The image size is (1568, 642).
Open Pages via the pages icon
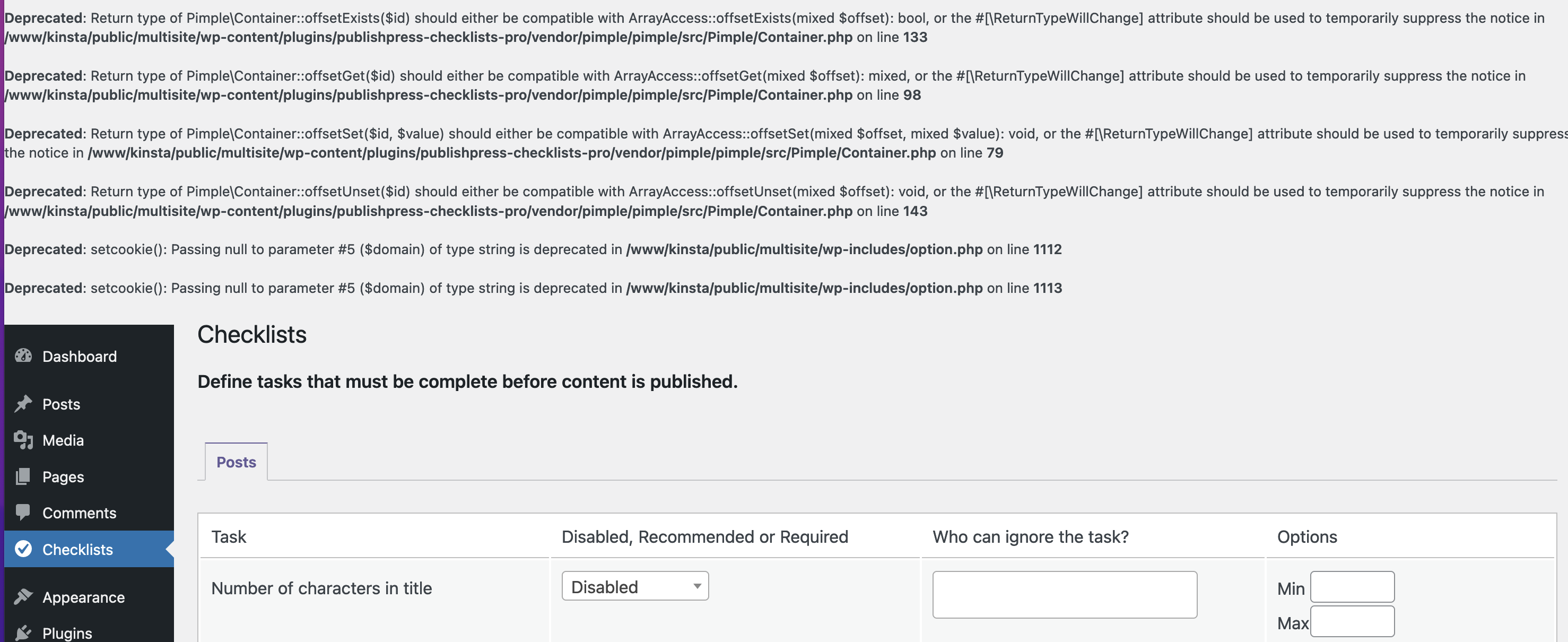coord(23,476)
